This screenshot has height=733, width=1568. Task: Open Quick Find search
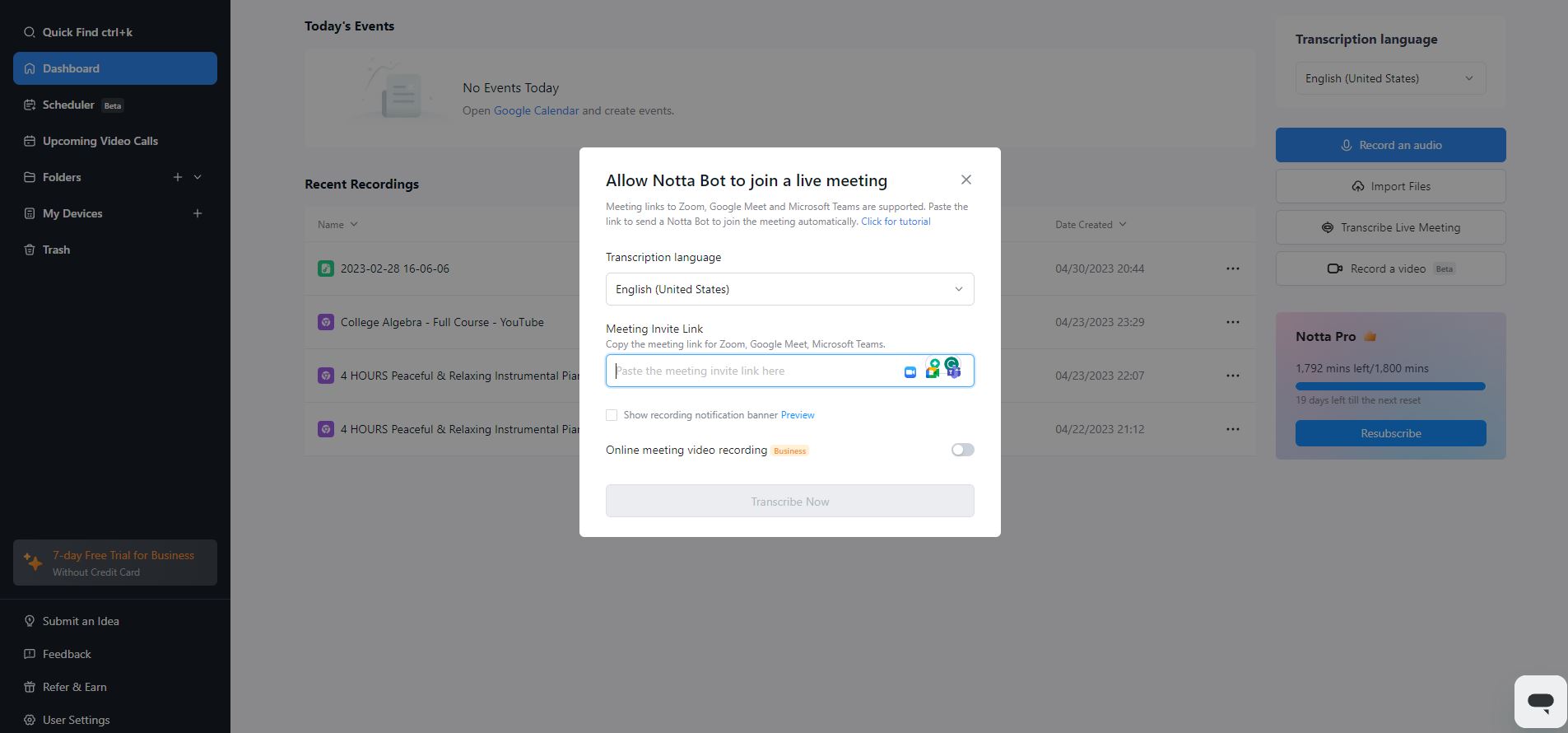point(115,32)
